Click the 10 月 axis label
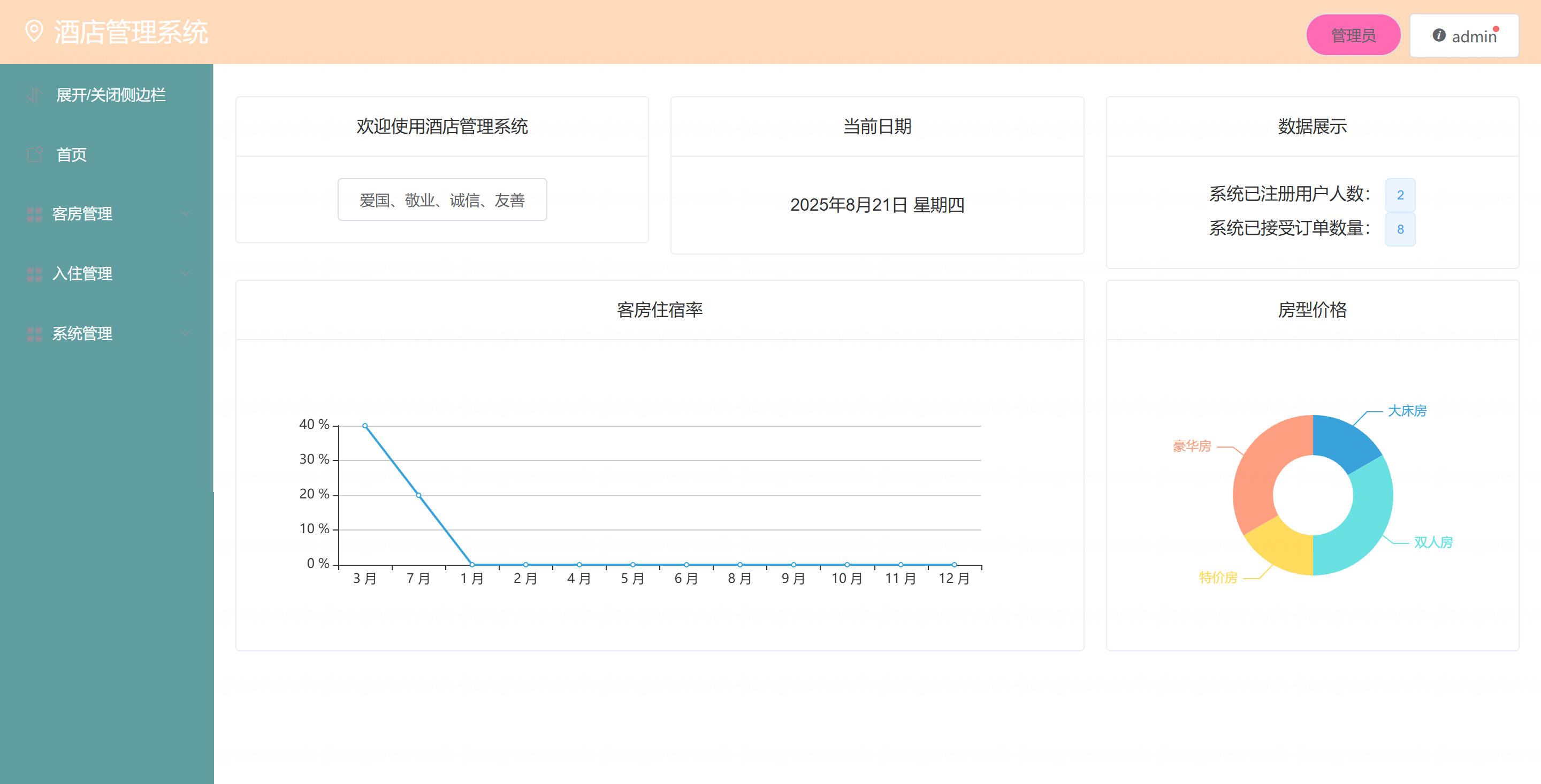 tap(847, 578)
